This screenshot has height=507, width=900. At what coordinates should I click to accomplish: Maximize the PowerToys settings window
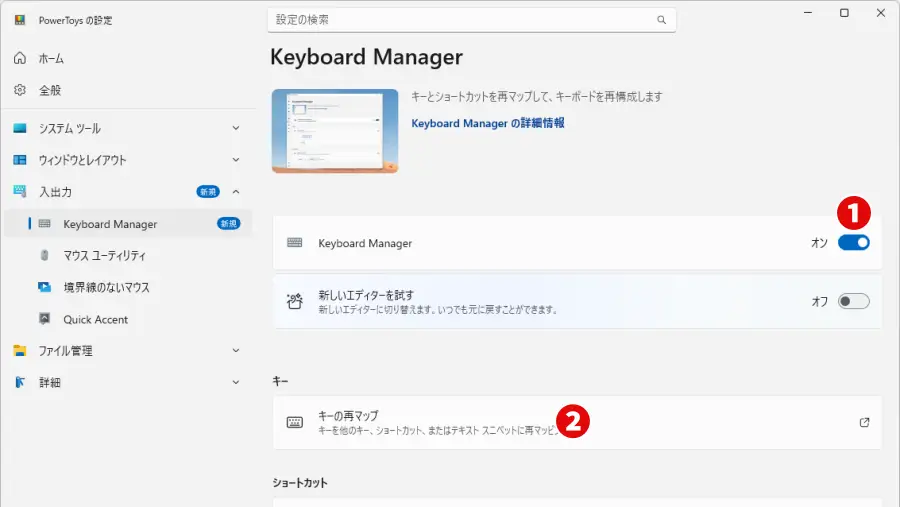tap(844, 13)
